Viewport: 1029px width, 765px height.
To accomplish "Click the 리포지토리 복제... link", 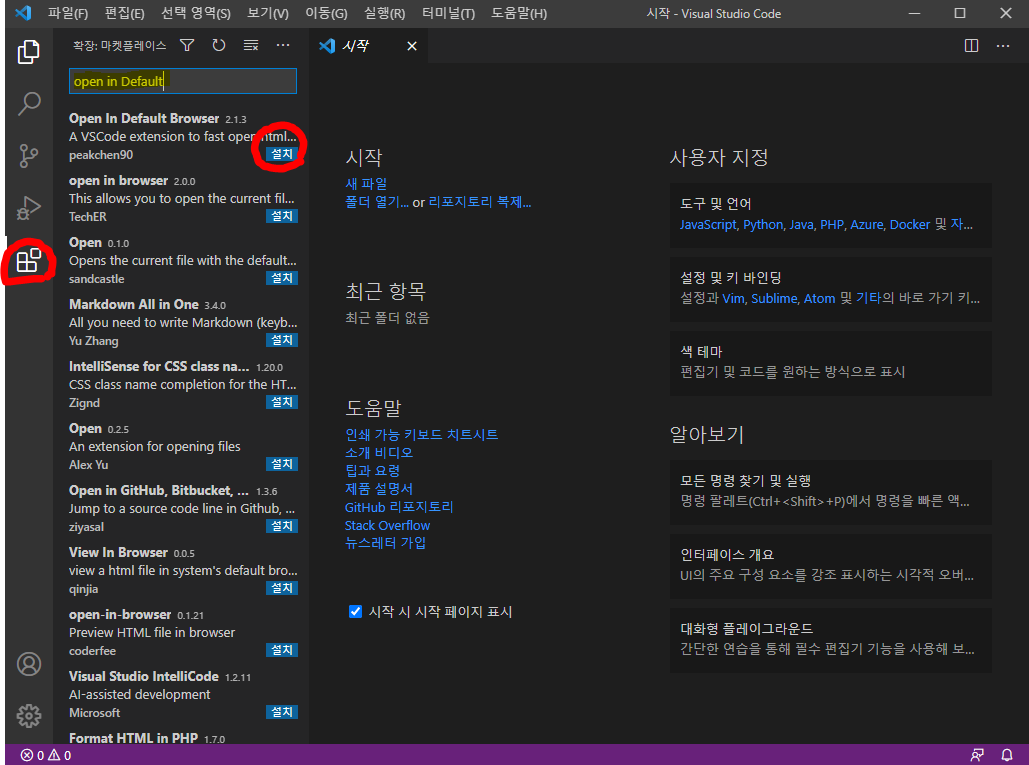I will coord(480,202).
